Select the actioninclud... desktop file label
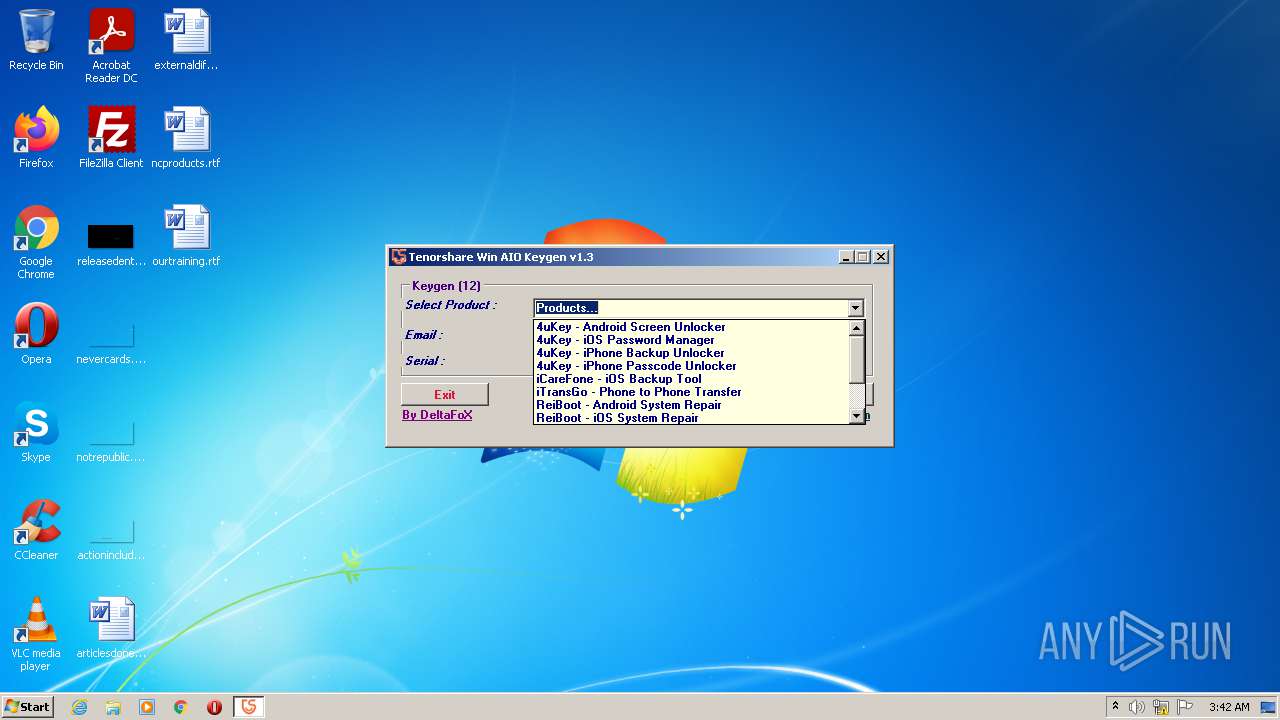1280x720 pixels. (111, 555)
